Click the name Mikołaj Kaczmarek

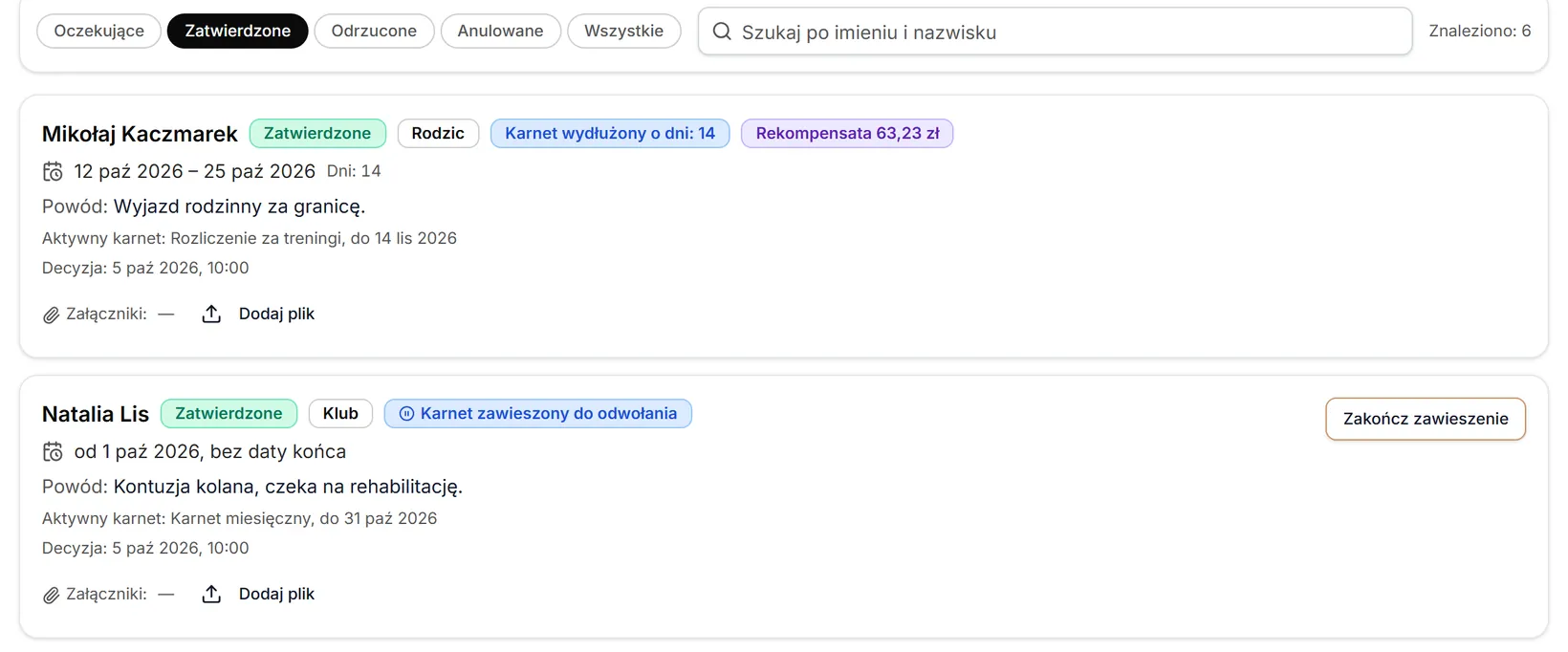pyautogui.click(x=140, y=134)
